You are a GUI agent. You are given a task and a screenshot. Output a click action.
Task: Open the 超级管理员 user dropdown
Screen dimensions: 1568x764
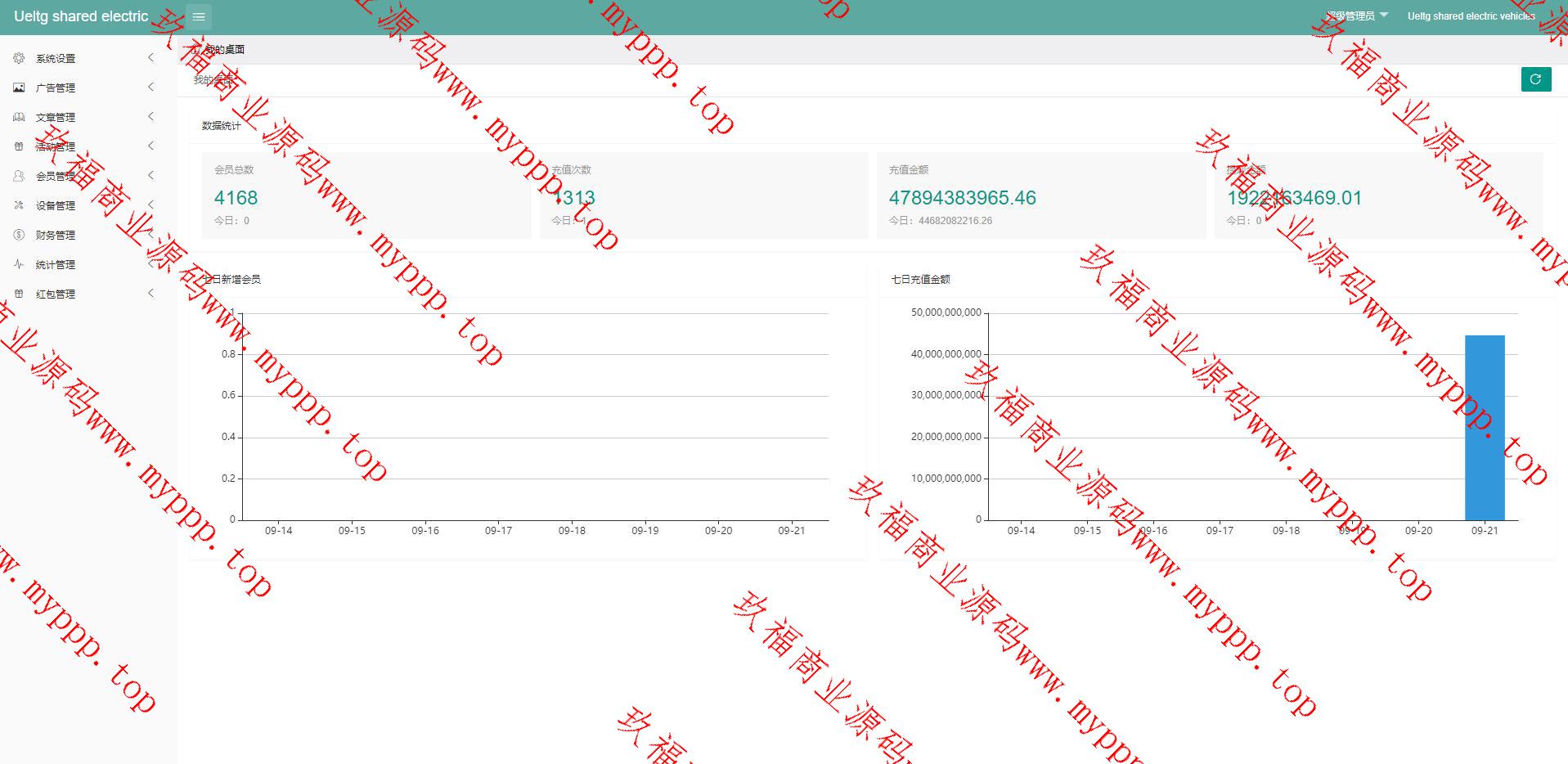[x=1357, y=16]
